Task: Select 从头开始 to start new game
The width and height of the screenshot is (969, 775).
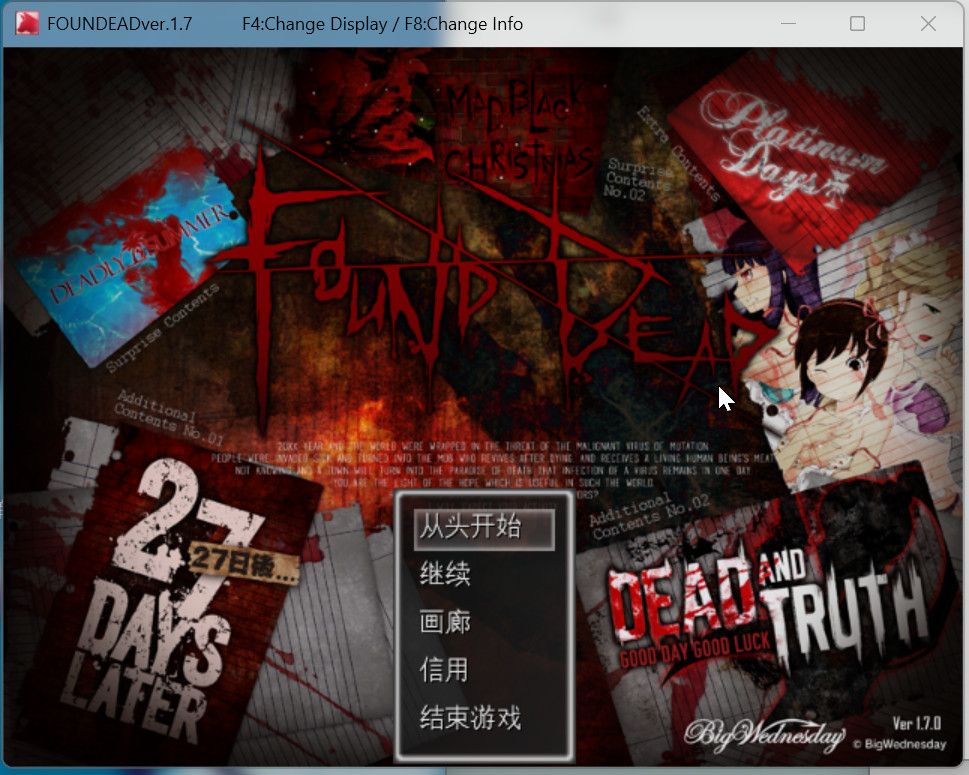Action: (x=484, y=528)
